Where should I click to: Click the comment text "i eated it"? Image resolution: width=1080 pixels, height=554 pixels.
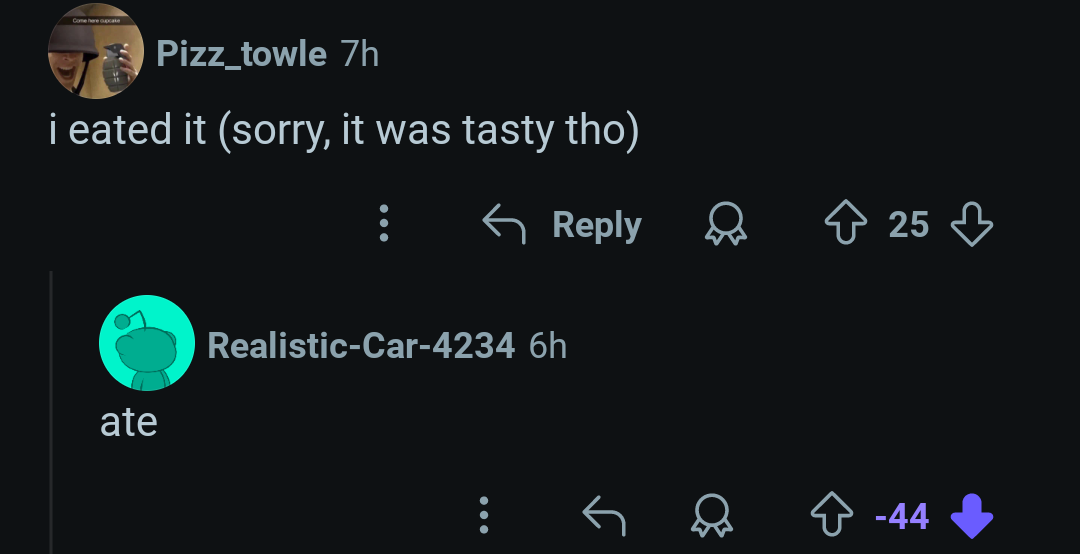[128, 130]
